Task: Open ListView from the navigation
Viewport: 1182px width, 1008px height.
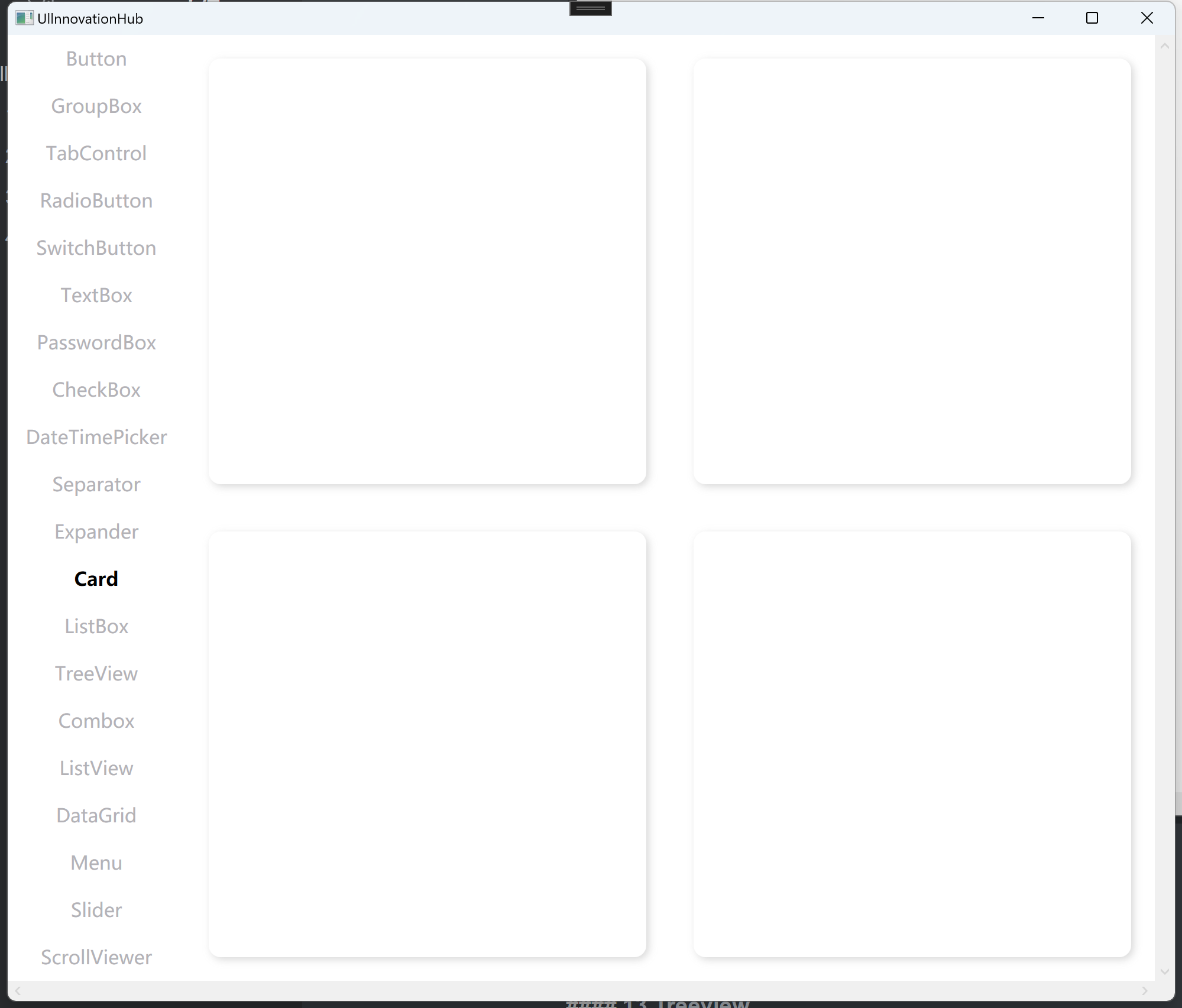Action: (x=96, y=769)
